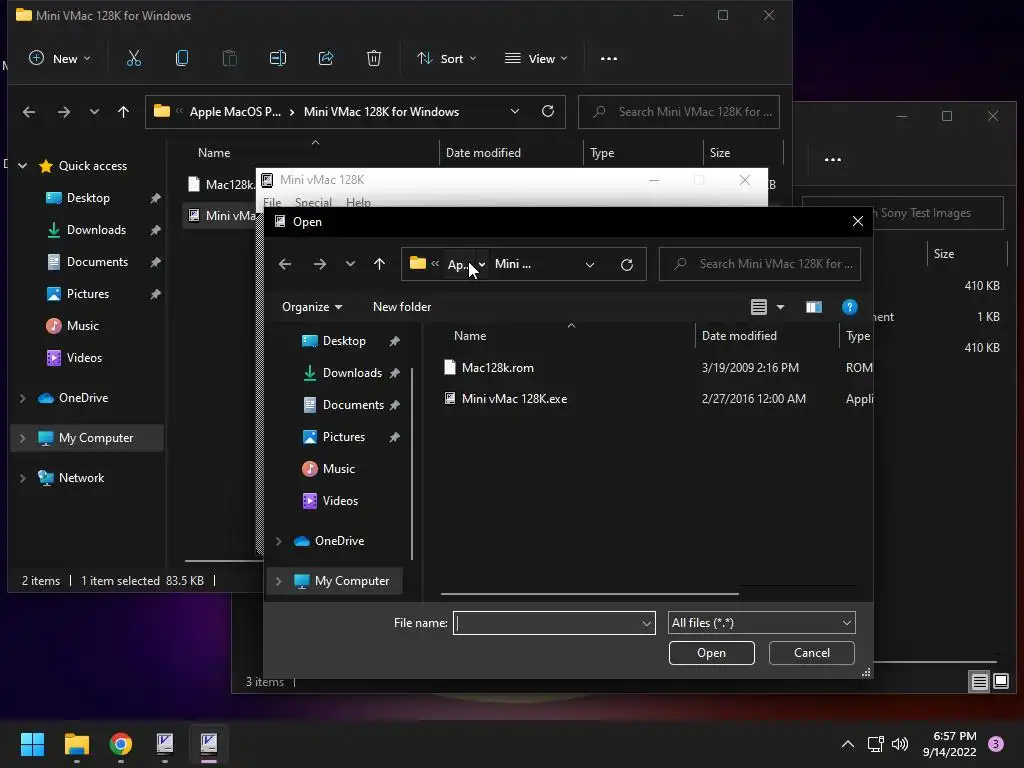Click the Open button in dialog
Image resolution: width=1024 pixels, height=768 pixels.
(712, 653)
